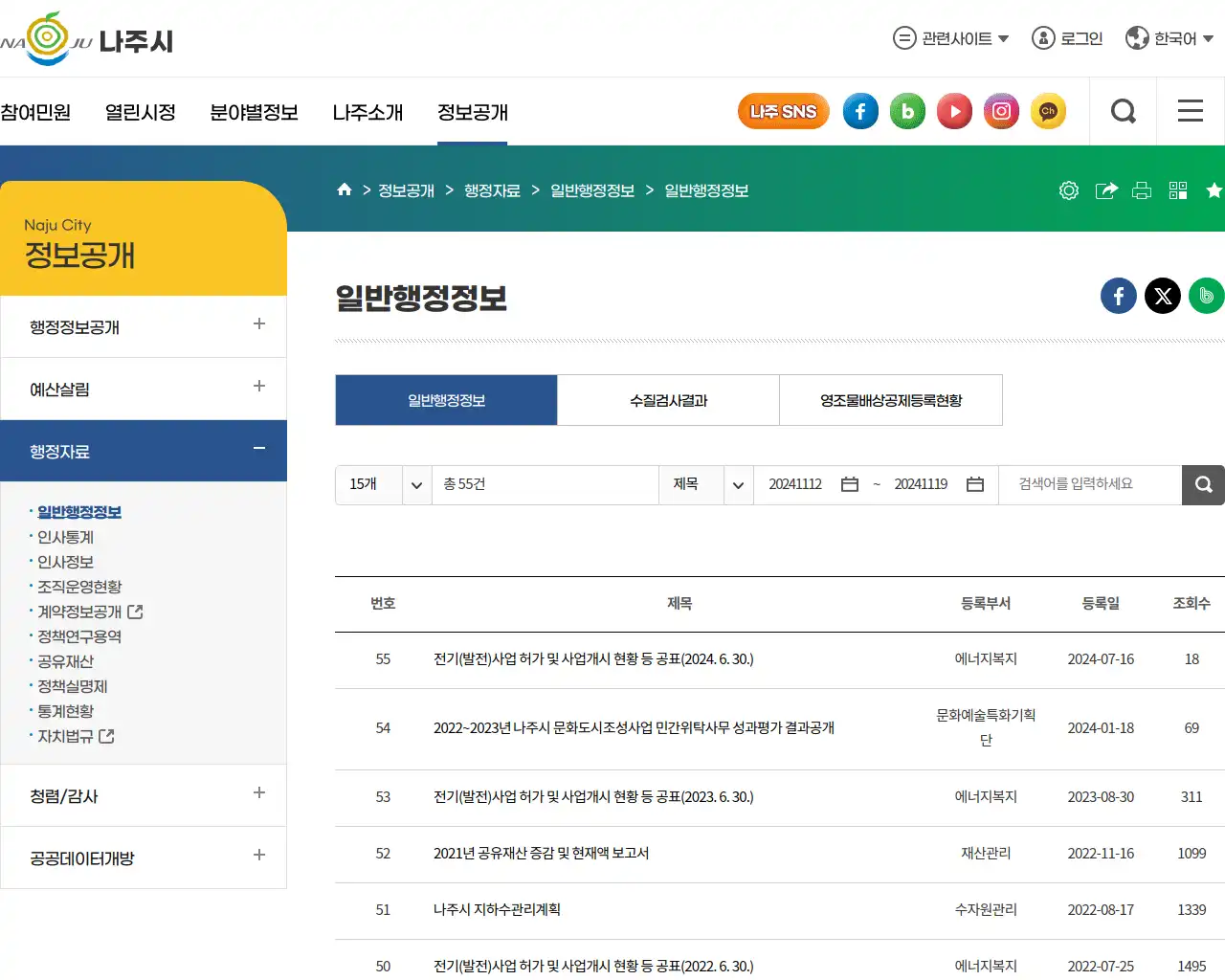The width and height of the screenshot is (1225, 980).
Task: Open 분야별정보 main menu
Action: 255,112
